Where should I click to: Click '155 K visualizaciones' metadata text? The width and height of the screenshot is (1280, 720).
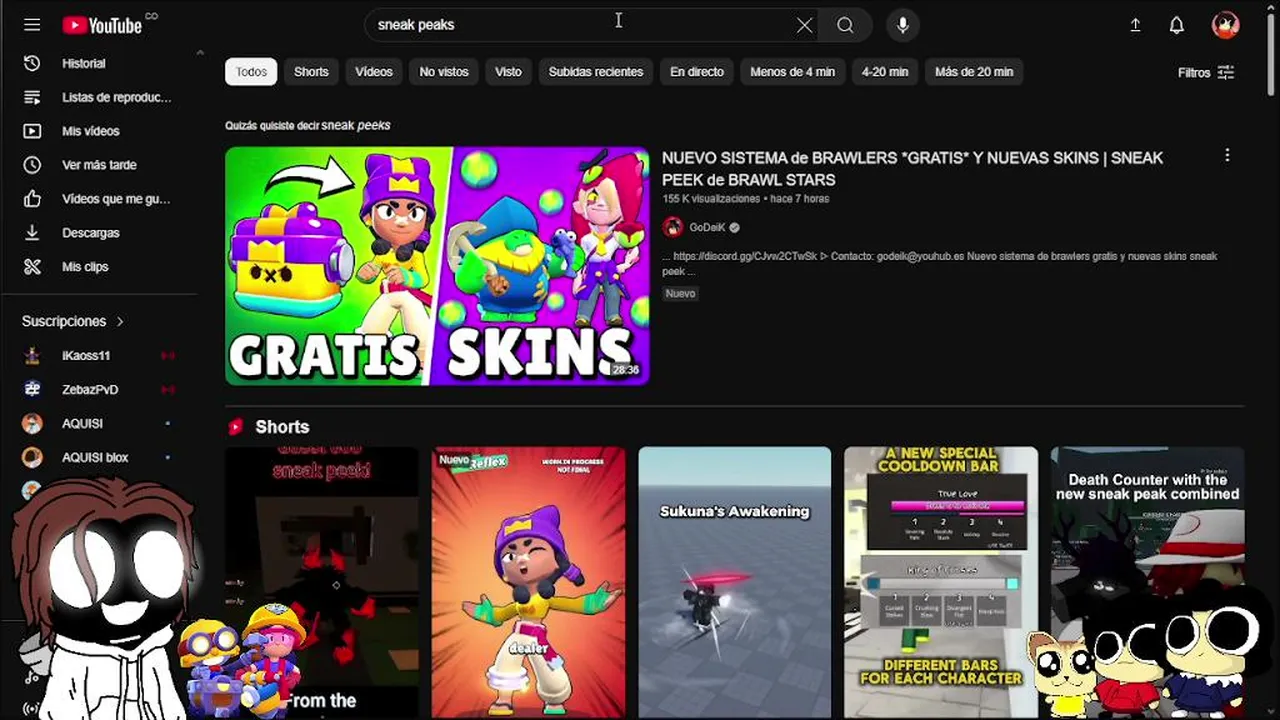pyautogui.click(x=711, y=199)
